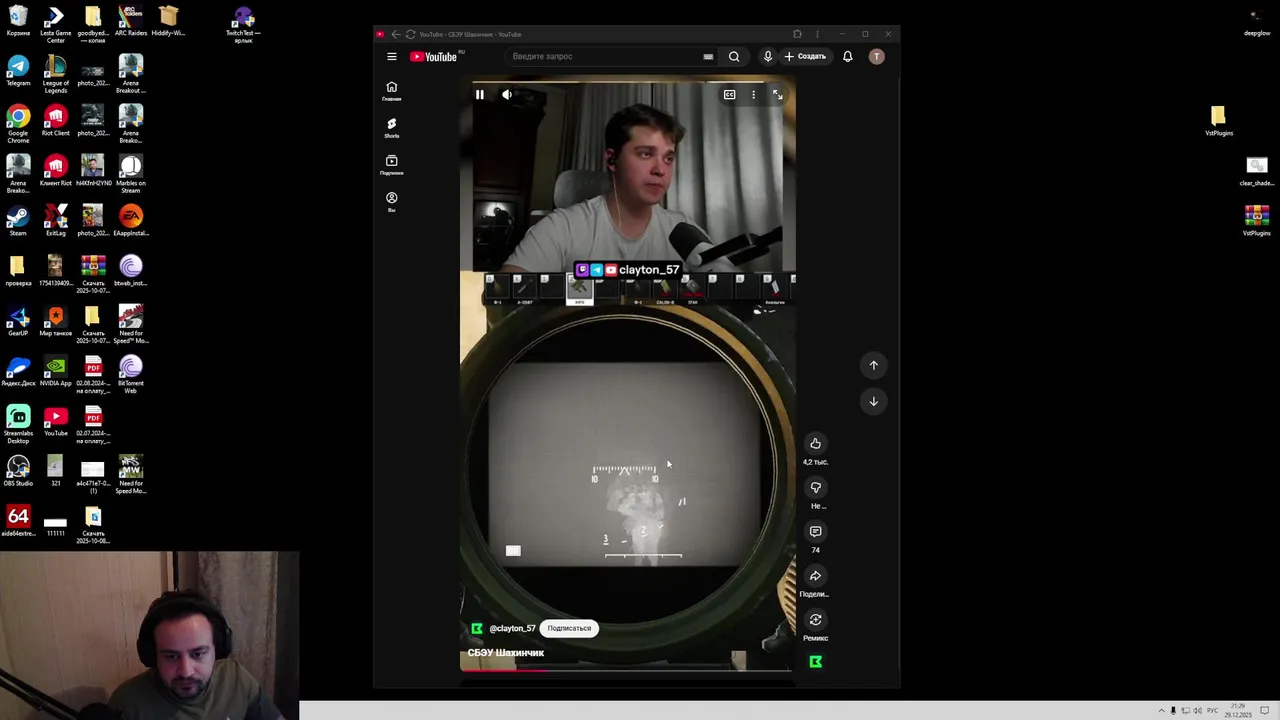Open the OBS Studio desktop shortcut
Viewport: 1280px width, 720px height.
18,470
